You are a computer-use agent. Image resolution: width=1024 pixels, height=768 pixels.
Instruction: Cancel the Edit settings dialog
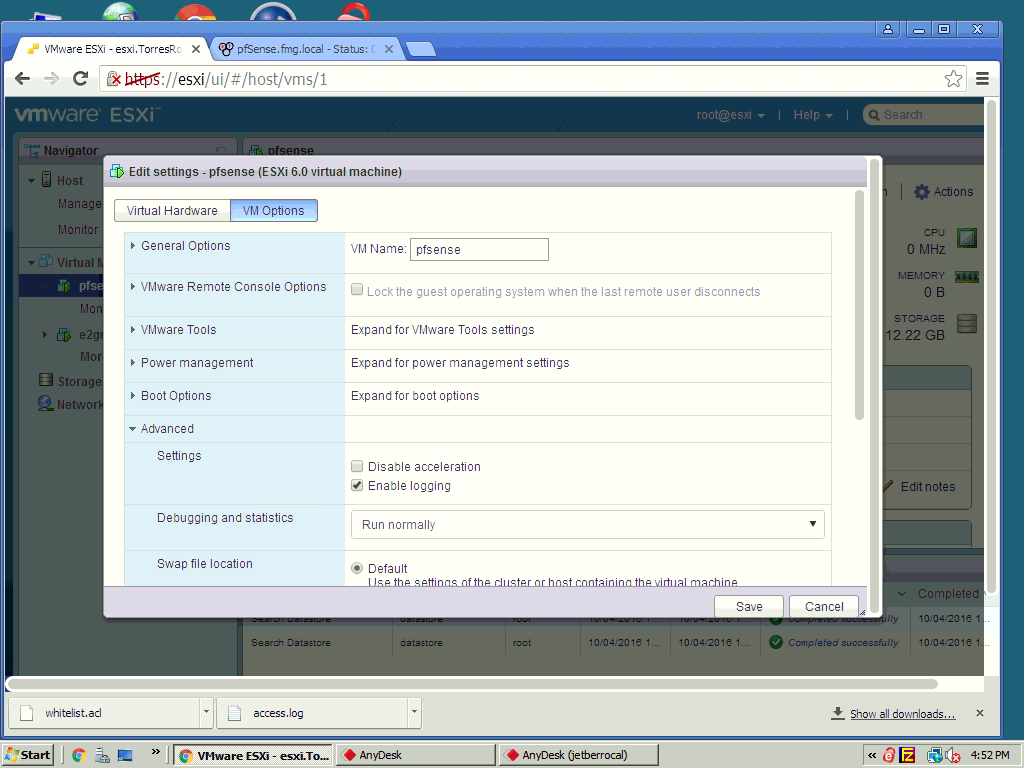click(x=824, y=606)
